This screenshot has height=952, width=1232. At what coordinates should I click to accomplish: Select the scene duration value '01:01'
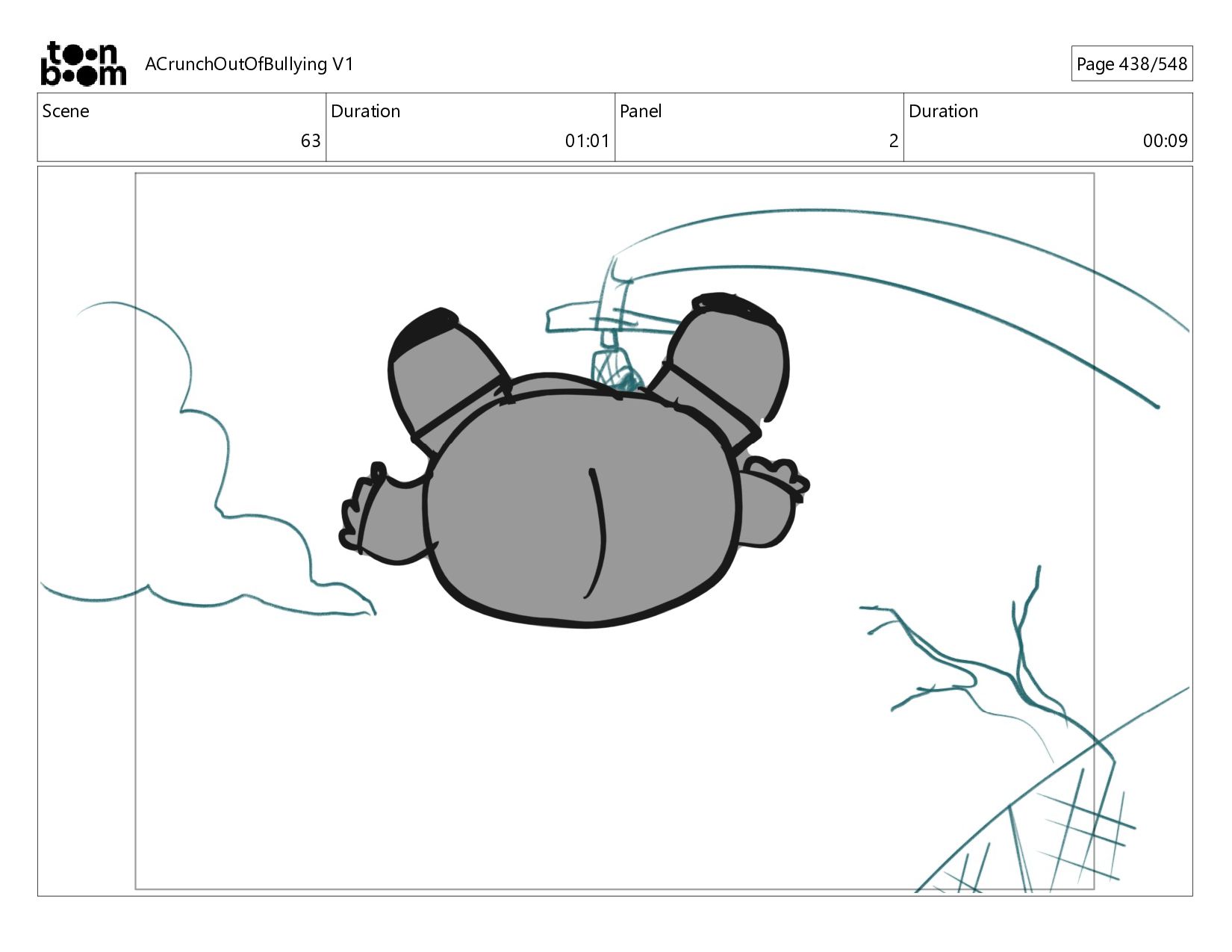(587, 141)
